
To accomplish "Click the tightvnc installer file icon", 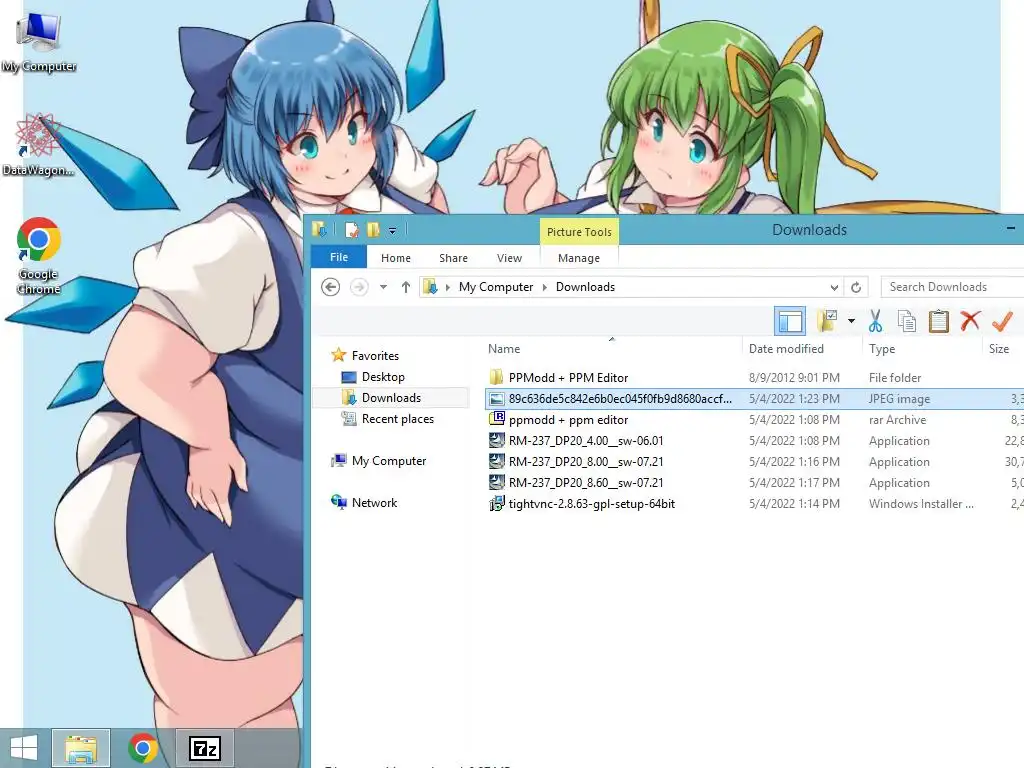I will pyautogui.click(x=496, y=504).
